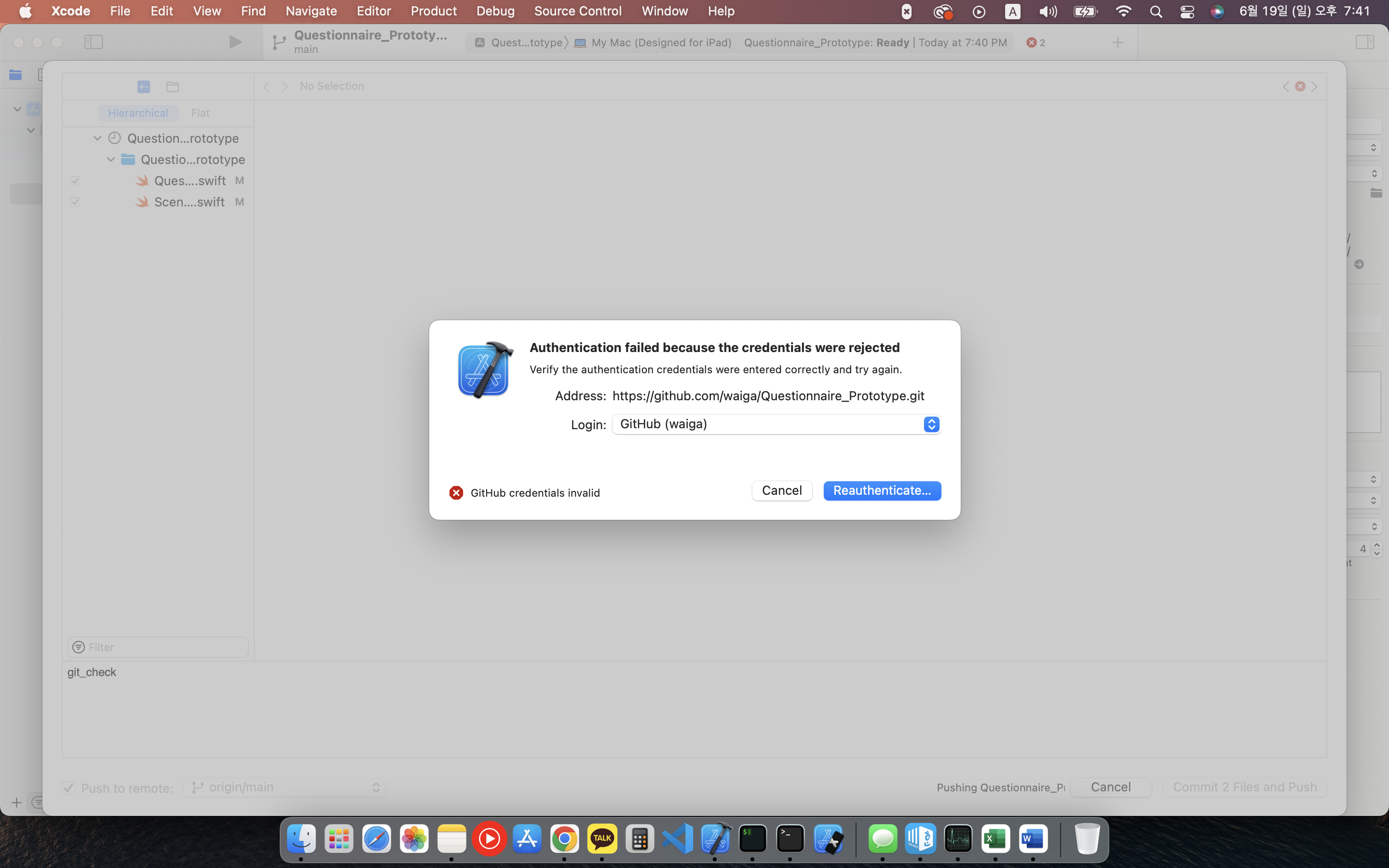
Task: Click the volume icon in menu bar
Action: coord(1048,12)
